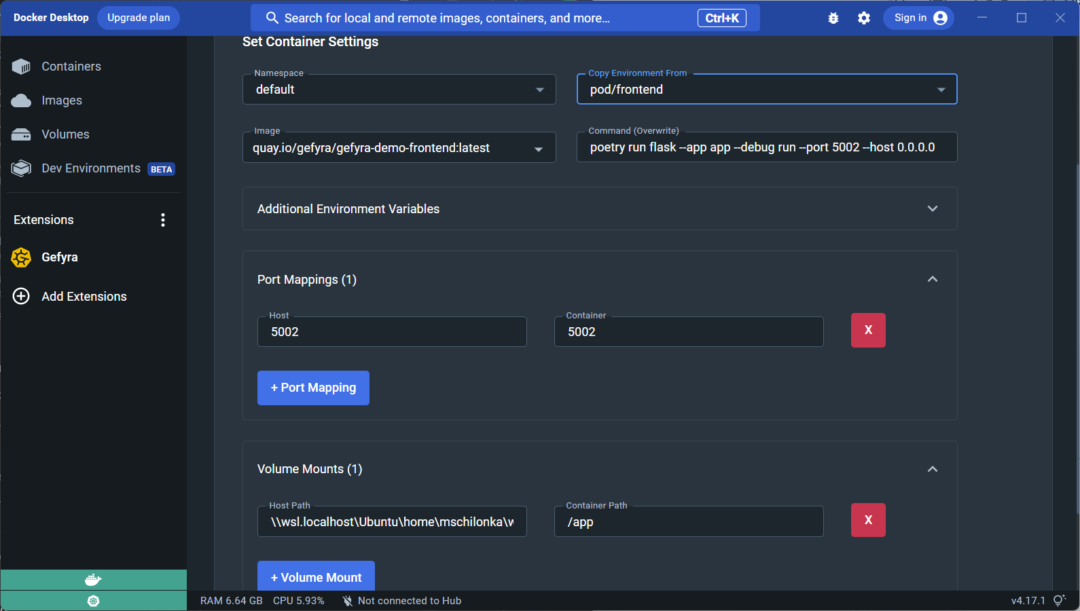Collapse the Port Mappings section
Screen dimensions: 1080x611
(x=931, y=279)
